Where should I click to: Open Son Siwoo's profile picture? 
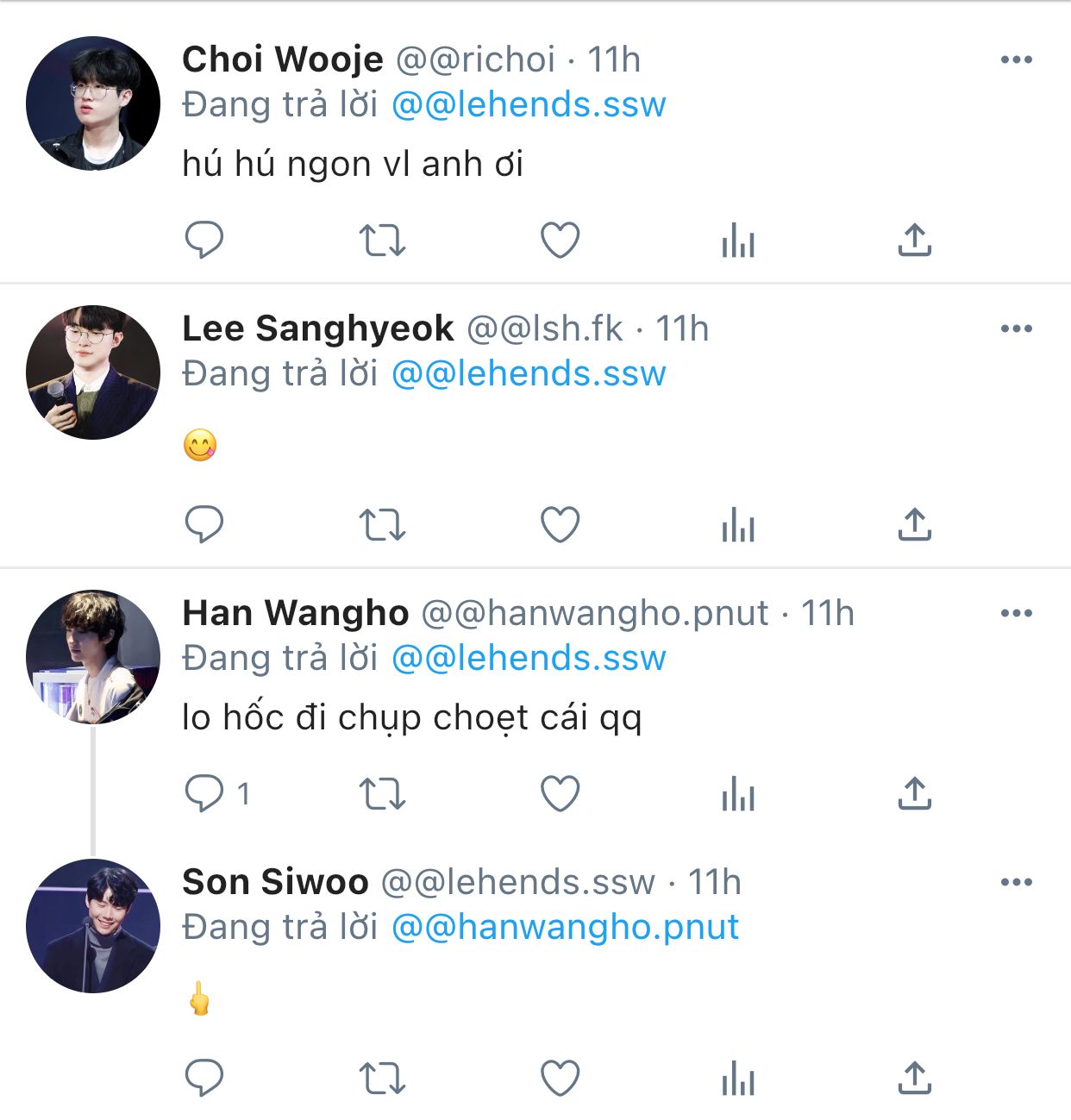tap(93, 925)
